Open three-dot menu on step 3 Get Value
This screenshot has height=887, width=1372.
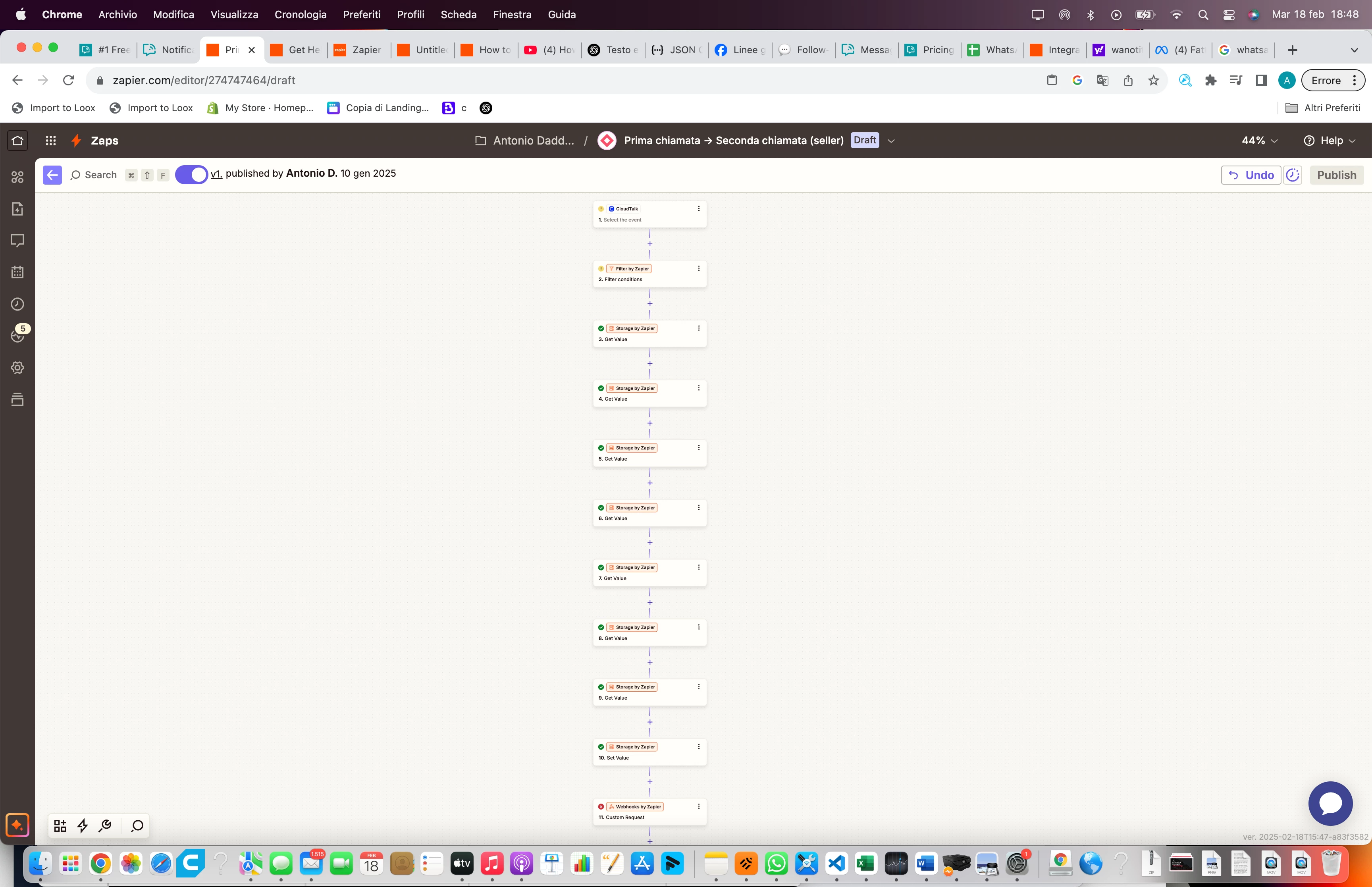pos(699,328)
